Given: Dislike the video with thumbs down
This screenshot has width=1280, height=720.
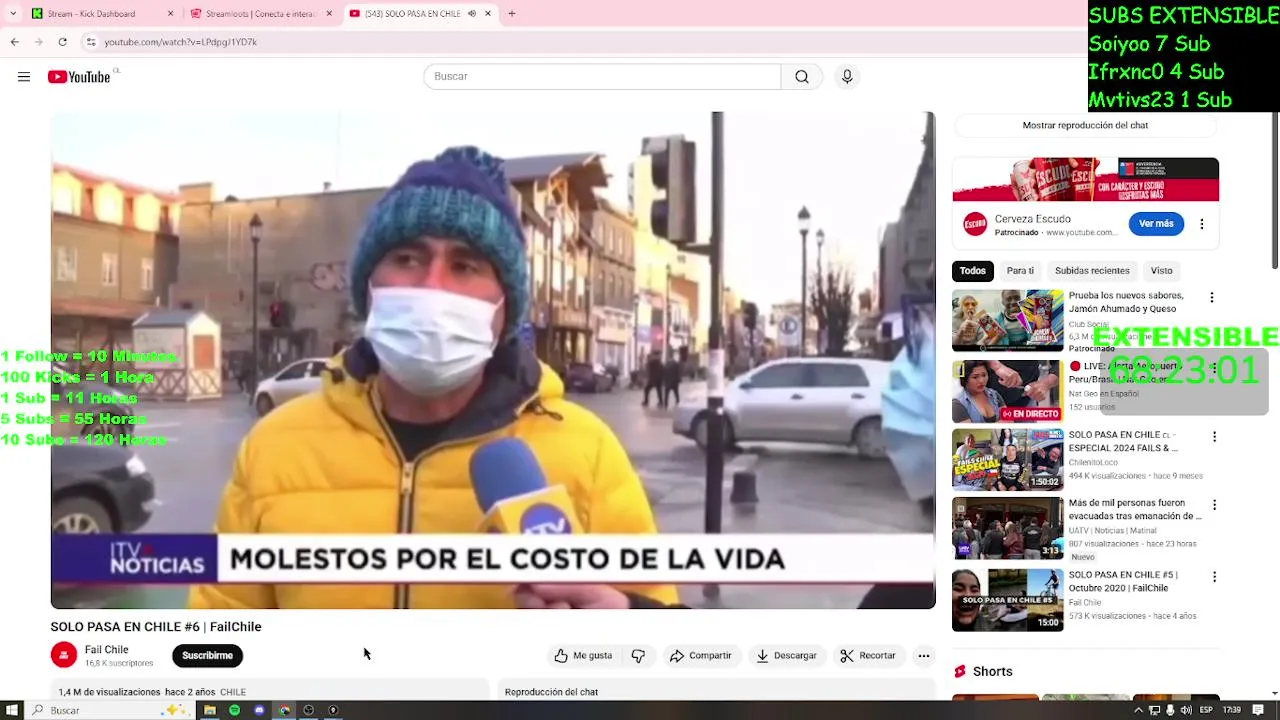Looking at the screenshot, I should click(638, 656).
